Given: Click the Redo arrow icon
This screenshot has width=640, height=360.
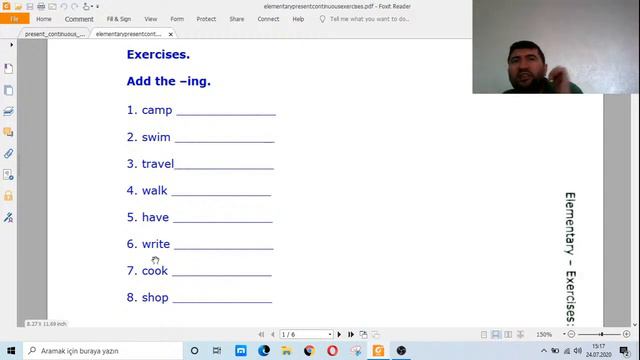Looking at the screenshot, I should [x=74, y=7].
